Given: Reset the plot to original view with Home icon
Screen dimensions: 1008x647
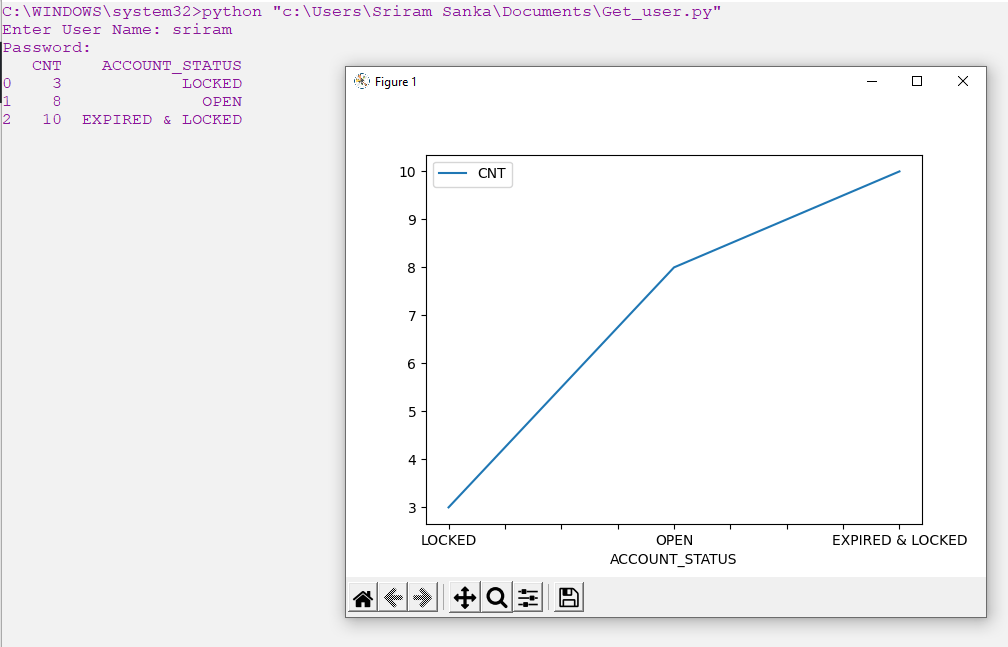Looking at the screenshot, I should pos(363,598).
